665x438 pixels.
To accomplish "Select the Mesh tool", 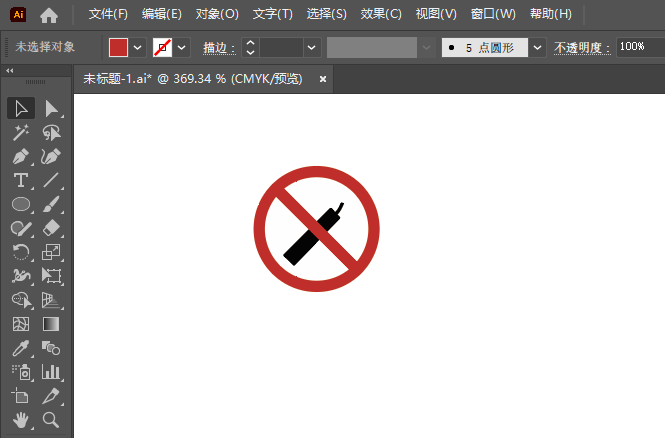I will 21,324.
